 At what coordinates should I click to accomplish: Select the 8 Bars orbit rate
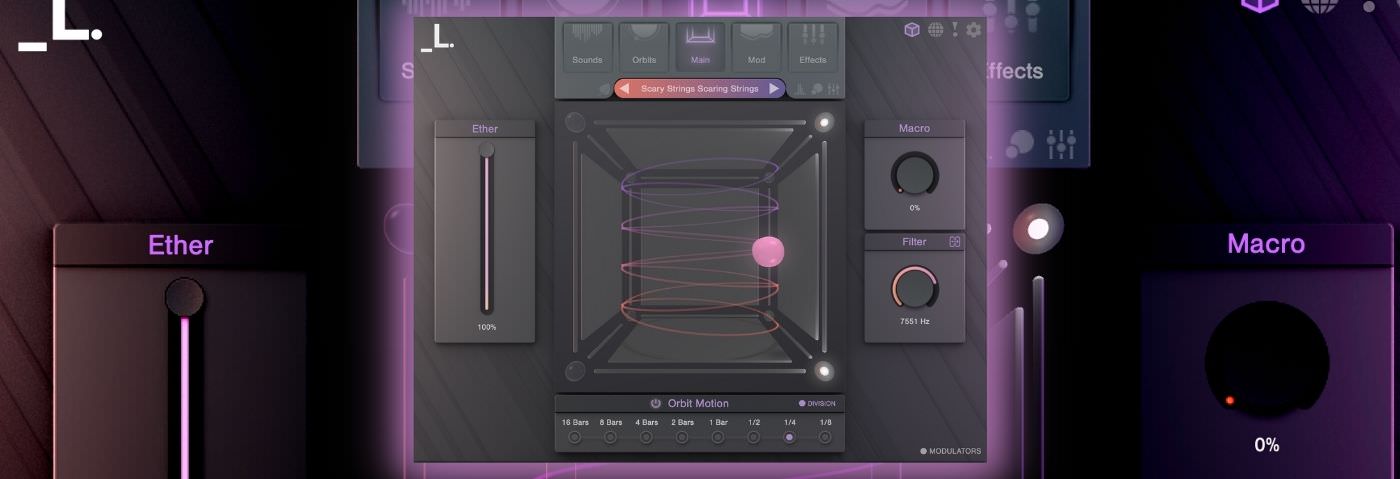[610, 437]
